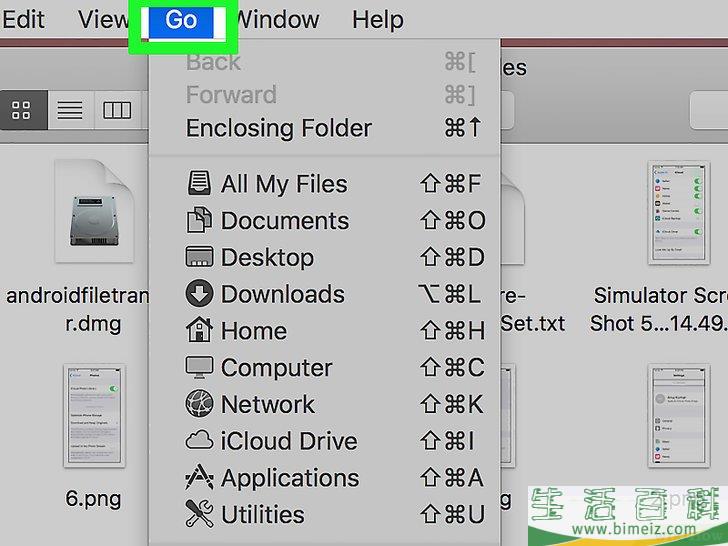Select the settings screenshot thumbnail below Simulator Screen Shot
728x546 pixels.
coord(679,416)
